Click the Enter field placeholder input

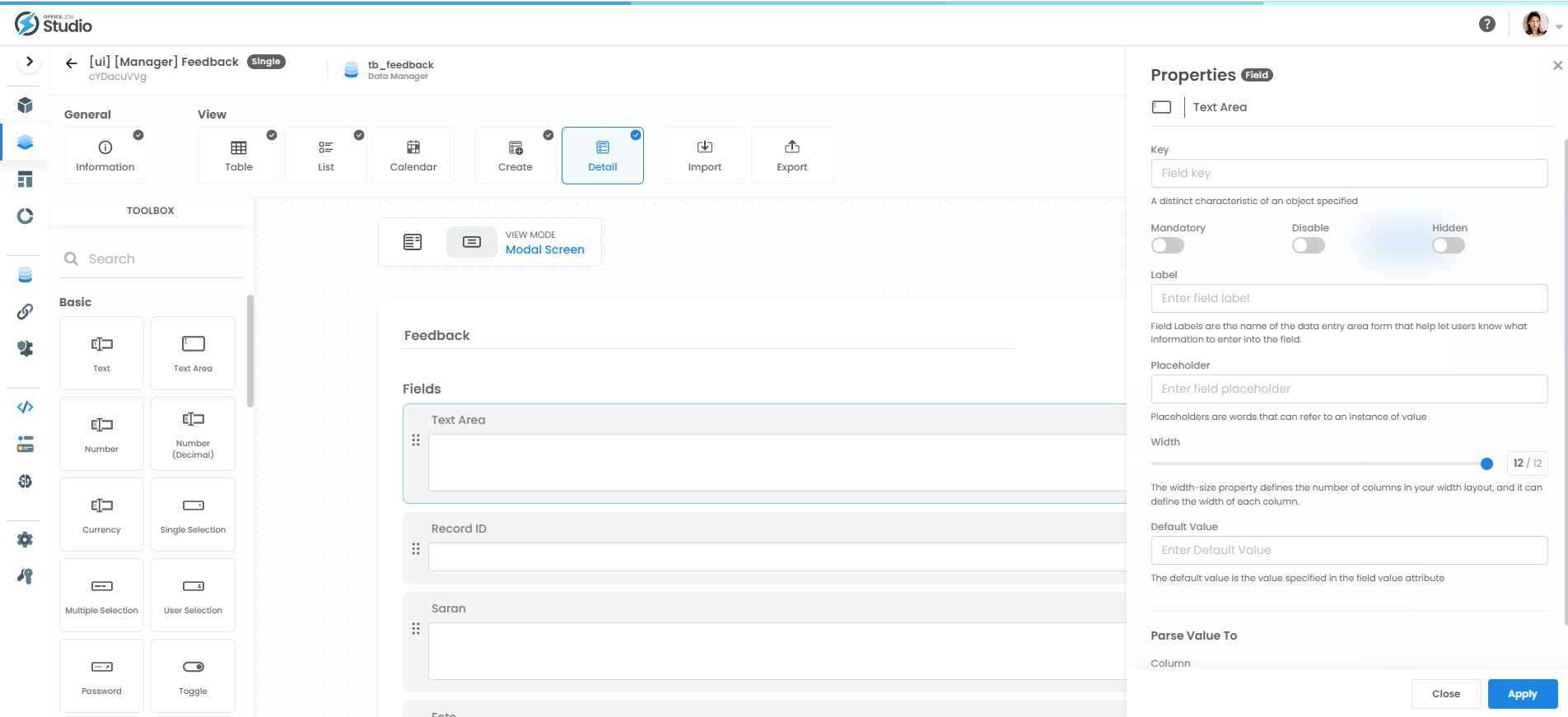pyautogui.click(x=1349, y=389)
